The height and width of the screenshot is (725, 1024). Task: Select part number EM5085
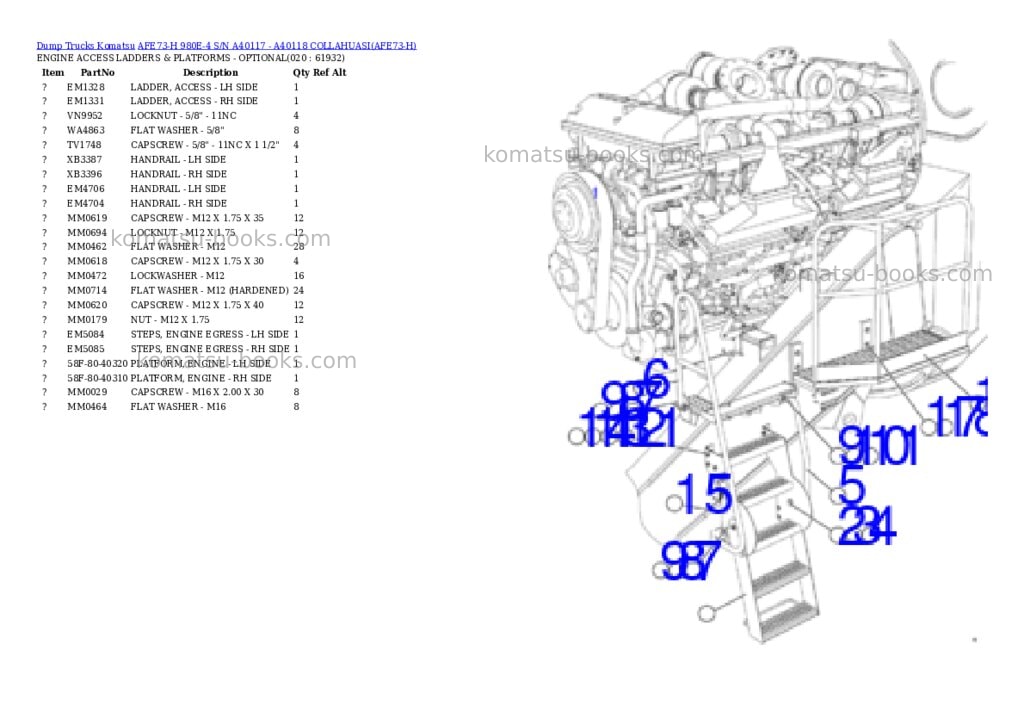click(86, 349)
